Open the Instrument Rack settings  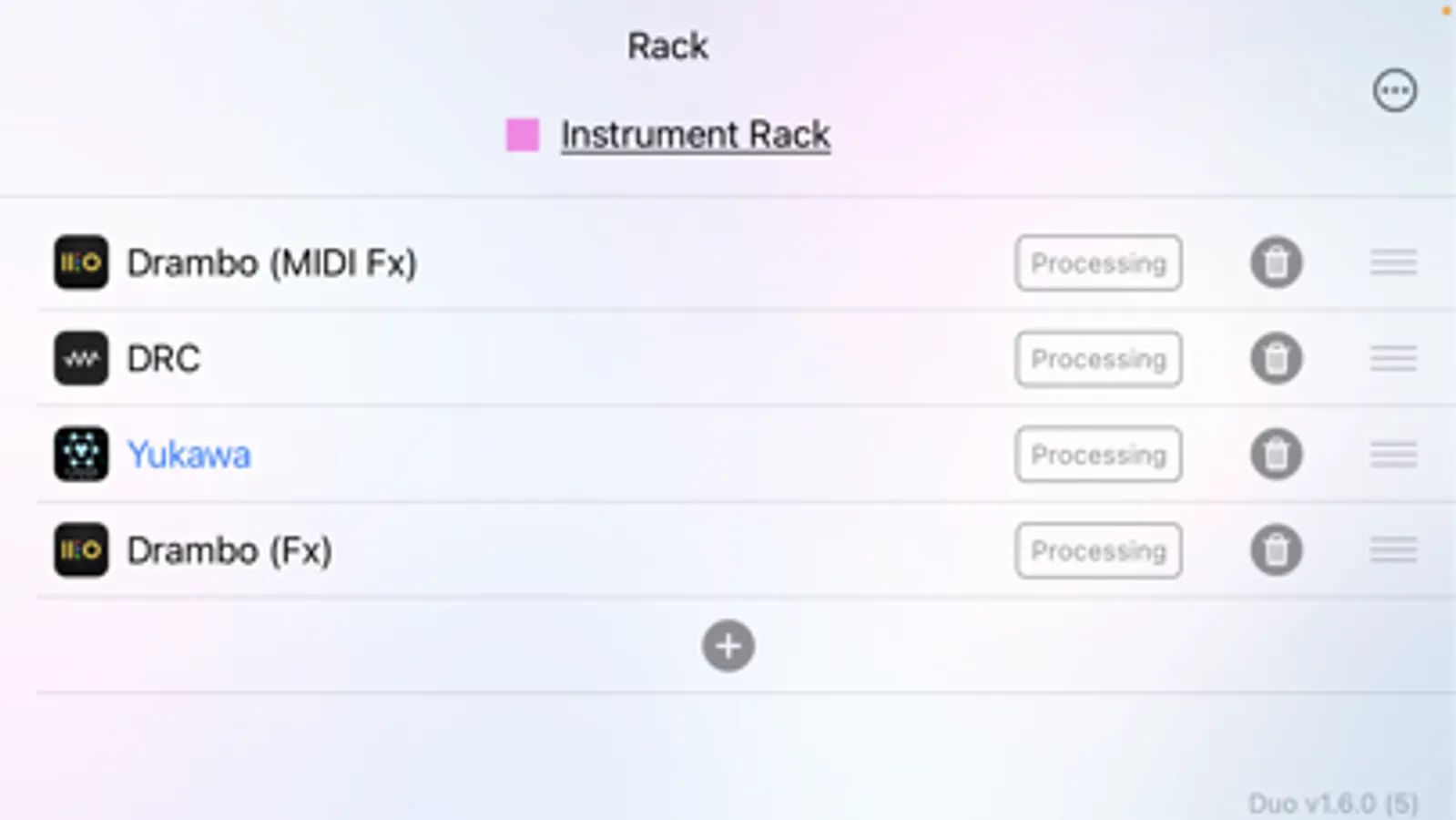(x=696, y=134)
